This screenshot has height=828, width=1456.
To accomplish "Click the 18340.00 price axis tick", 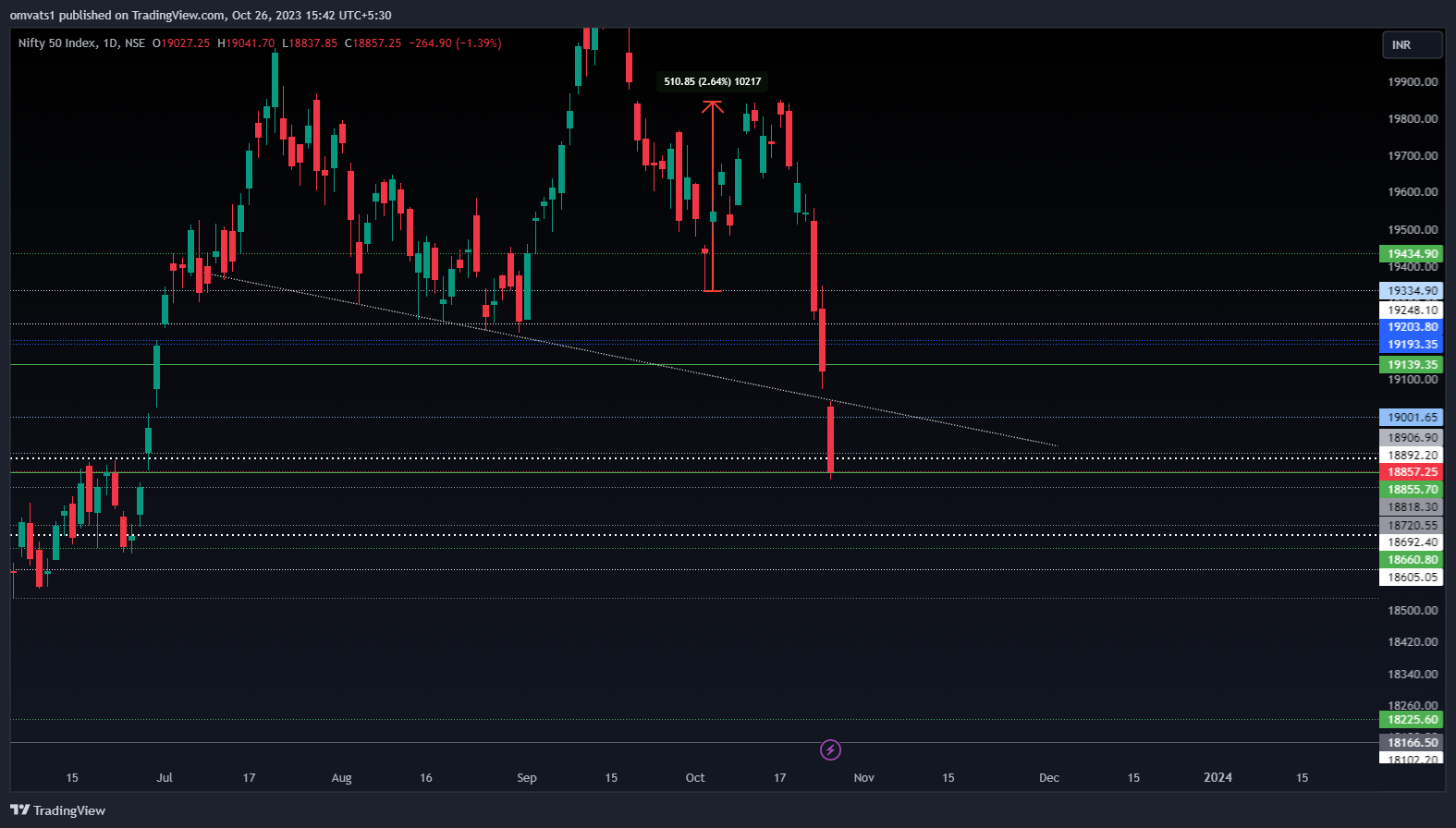I will pos(1413,675).
